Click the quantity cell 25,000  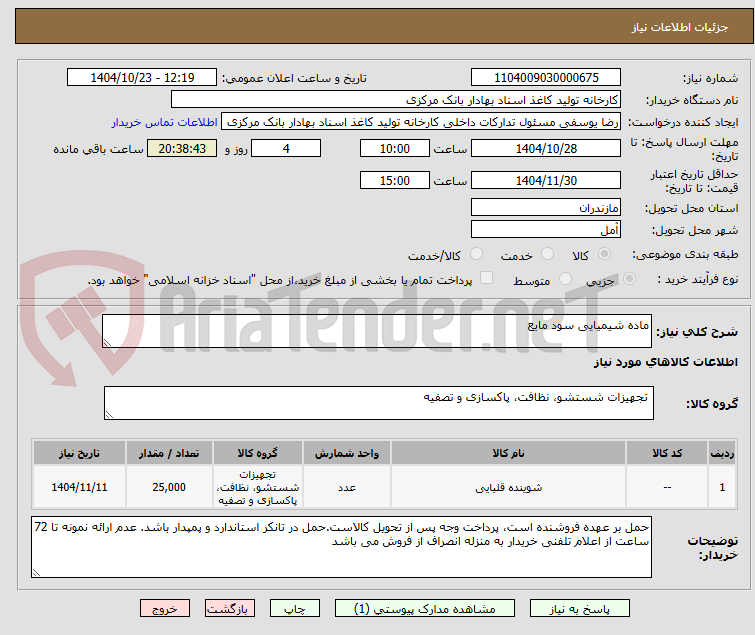[169, 487]
